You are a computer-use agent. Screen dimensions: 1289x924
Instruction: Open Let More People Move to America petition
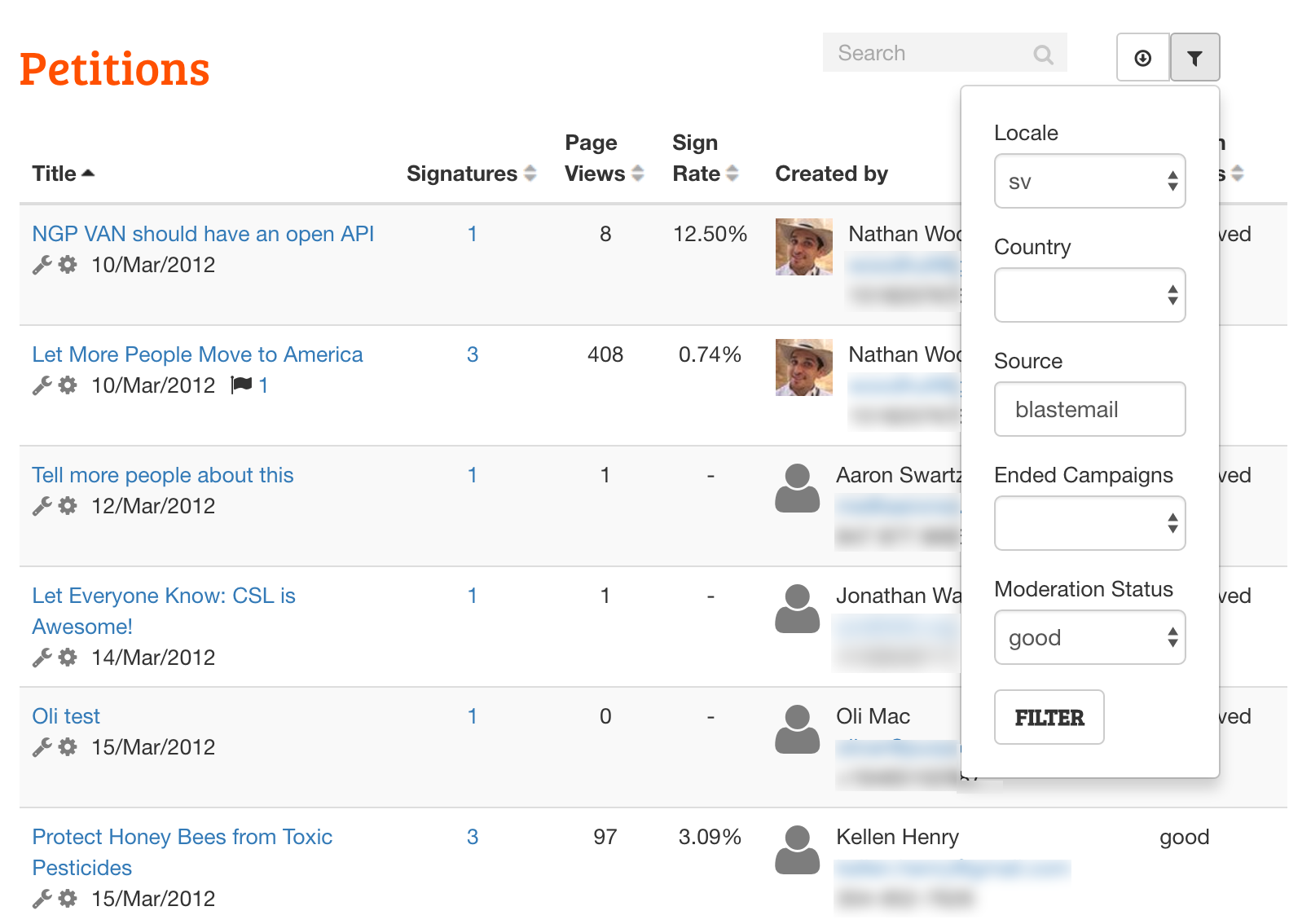click(197, 354)
